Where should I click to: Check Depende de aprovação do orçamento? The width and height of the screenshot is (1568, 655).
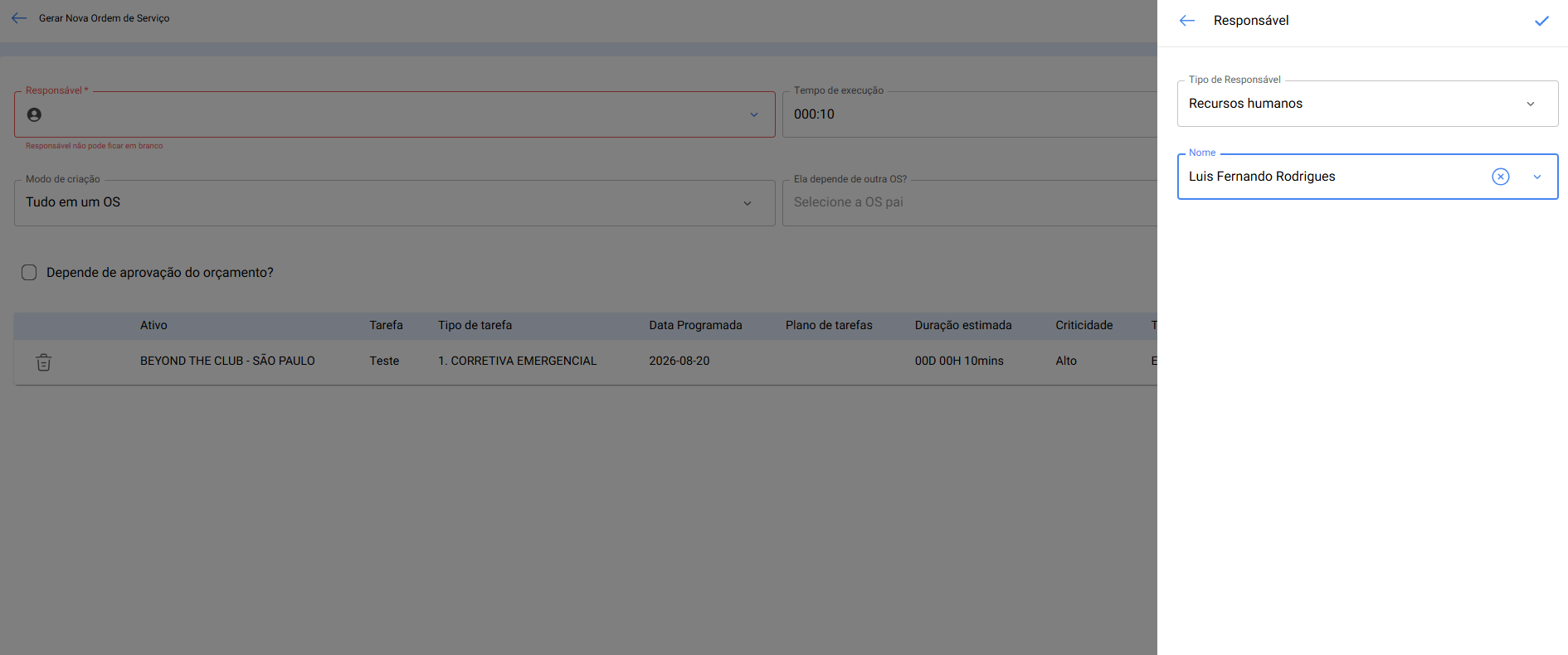point(29,272)
